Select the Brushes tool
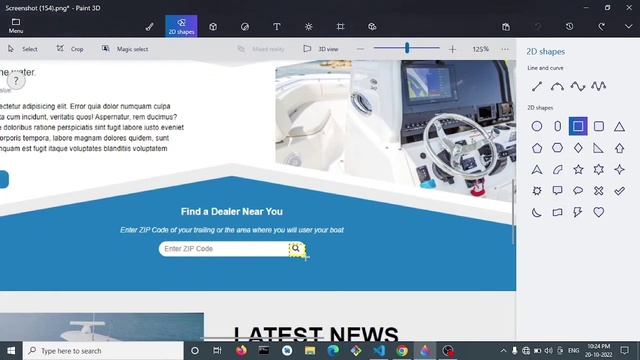640x360 pixels. click(149, 27)
